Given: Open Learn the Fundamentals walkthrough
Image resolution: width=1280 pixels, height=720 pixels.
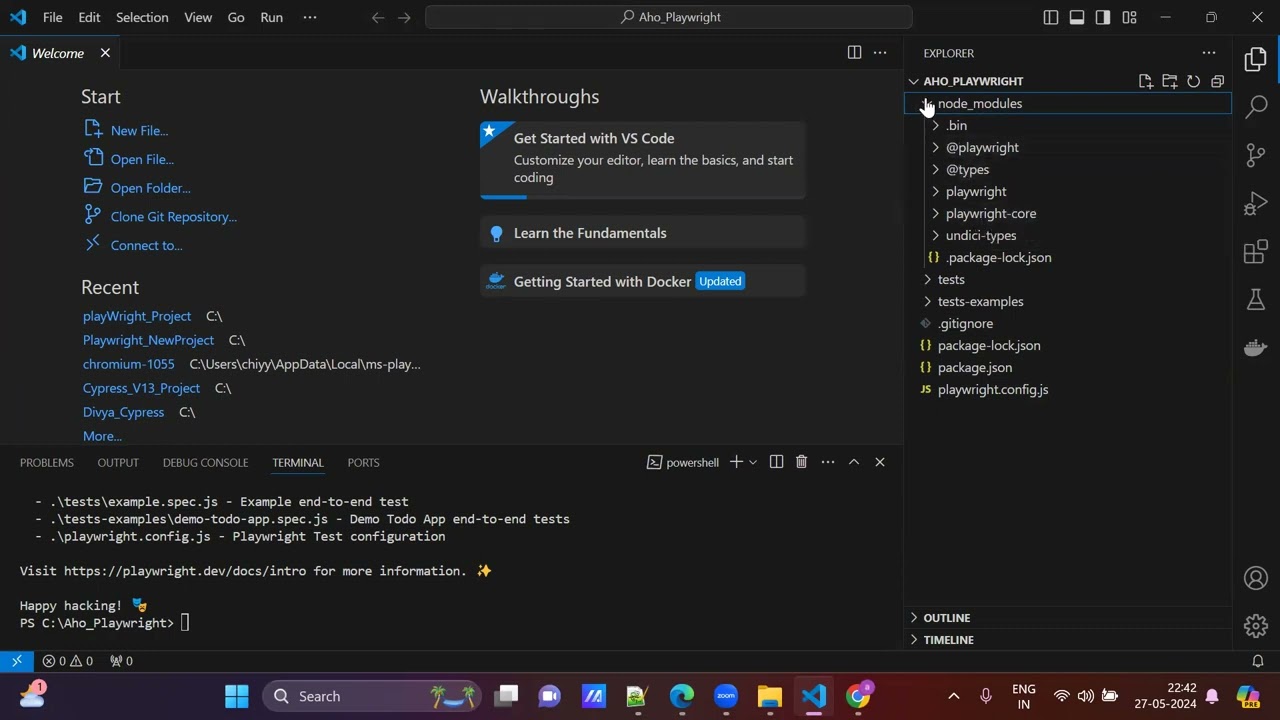Looking at the screenshot, I should tap(643, 233).
